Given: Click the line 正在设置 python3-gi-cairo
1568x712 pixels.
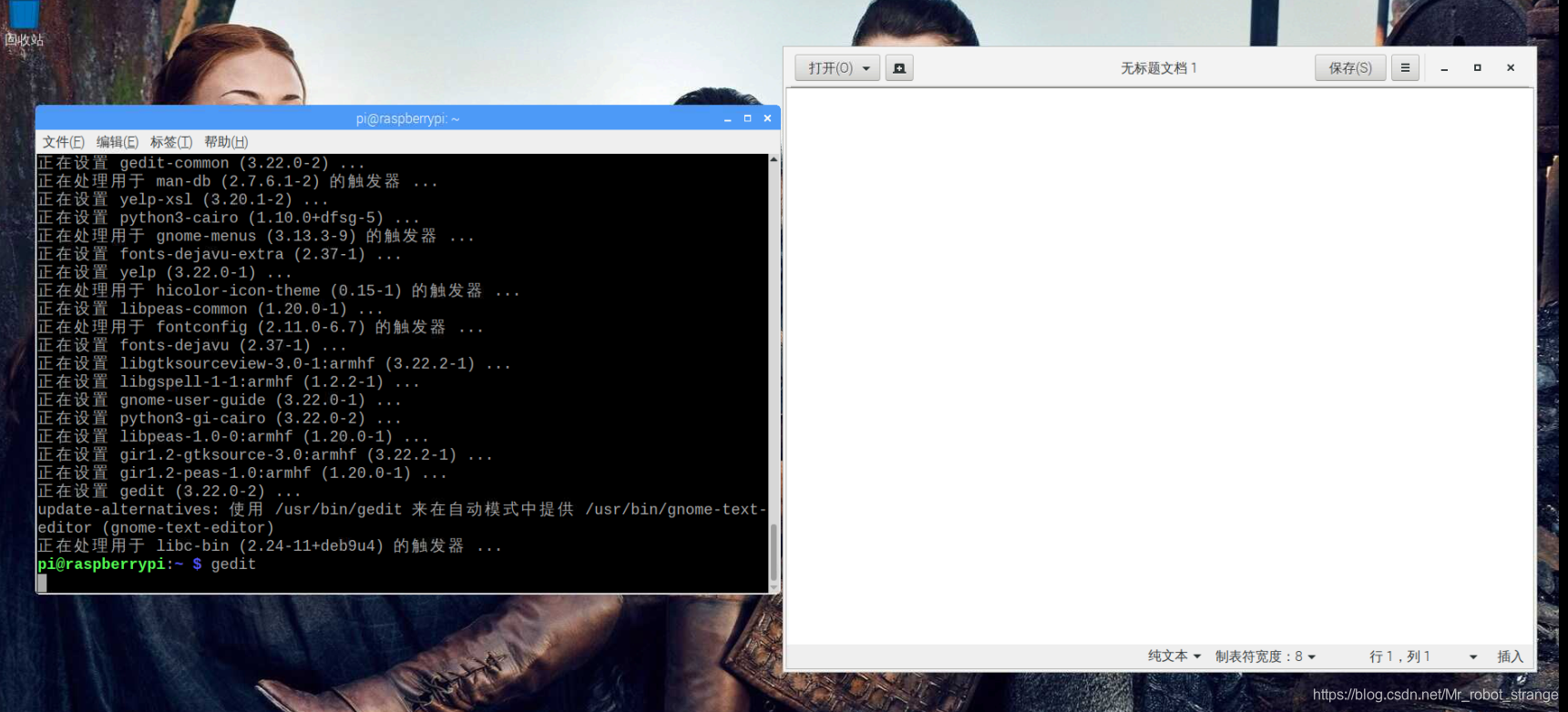Looking at the screenshot, I should (x=220, y=419).
